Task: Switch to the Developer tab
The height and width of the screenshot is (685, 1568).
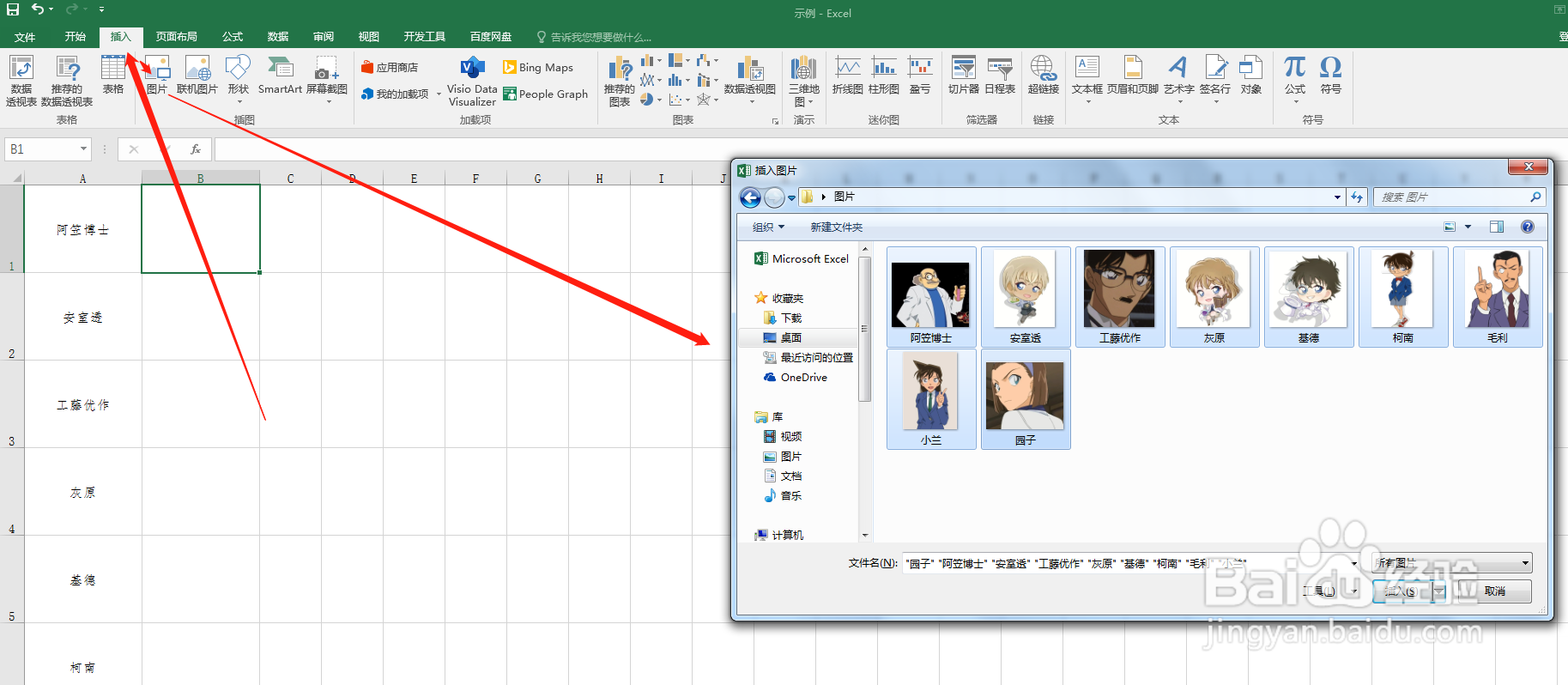Action: 425,37
